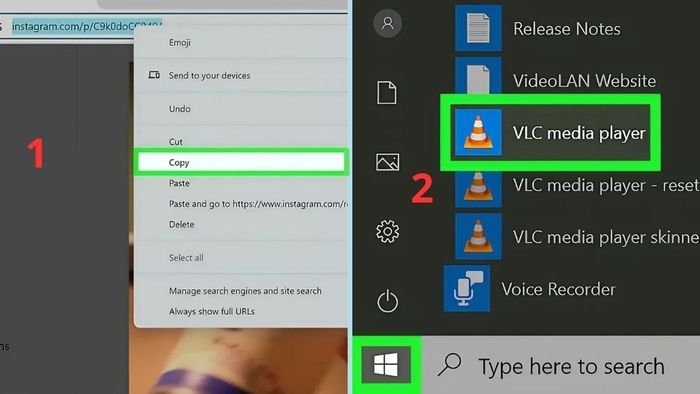Click the search magnifier icon in taskbar
Image resolution: width=700 pixels, height=394 pixels.
[449, 365]
